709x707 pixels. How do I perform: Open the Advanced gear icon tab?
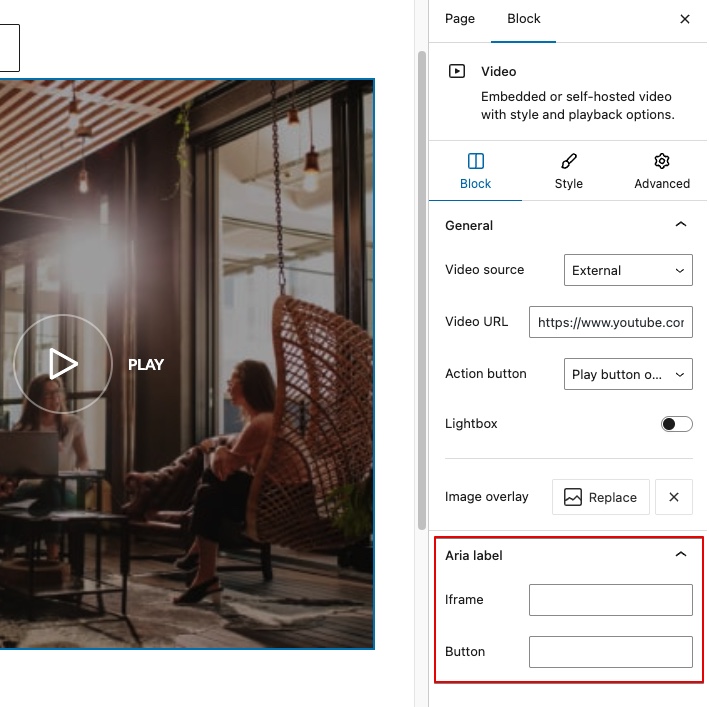tap(662, 171)
